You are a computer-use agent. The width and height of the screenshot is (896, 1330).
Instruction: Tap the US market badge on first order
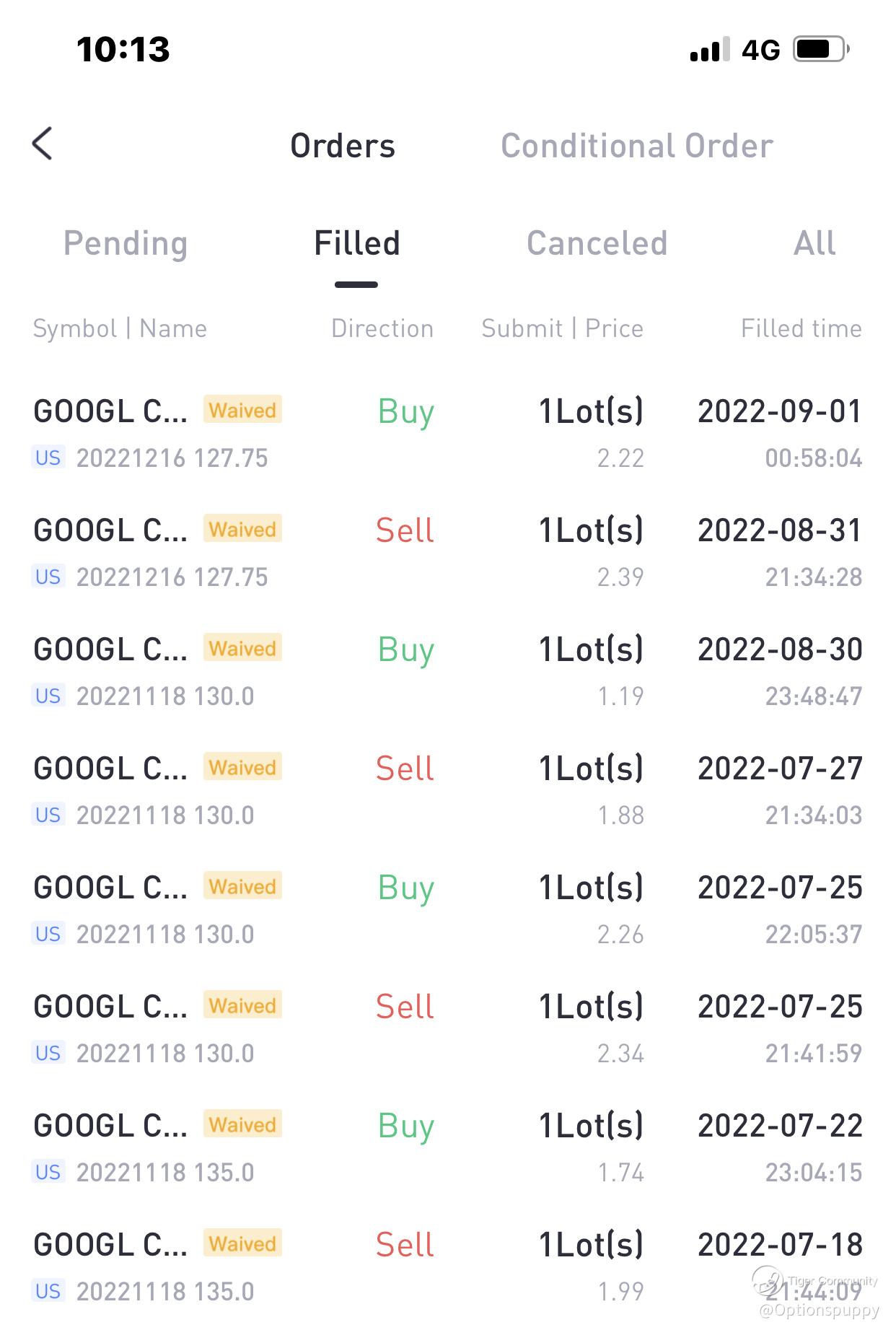(48, 458)
